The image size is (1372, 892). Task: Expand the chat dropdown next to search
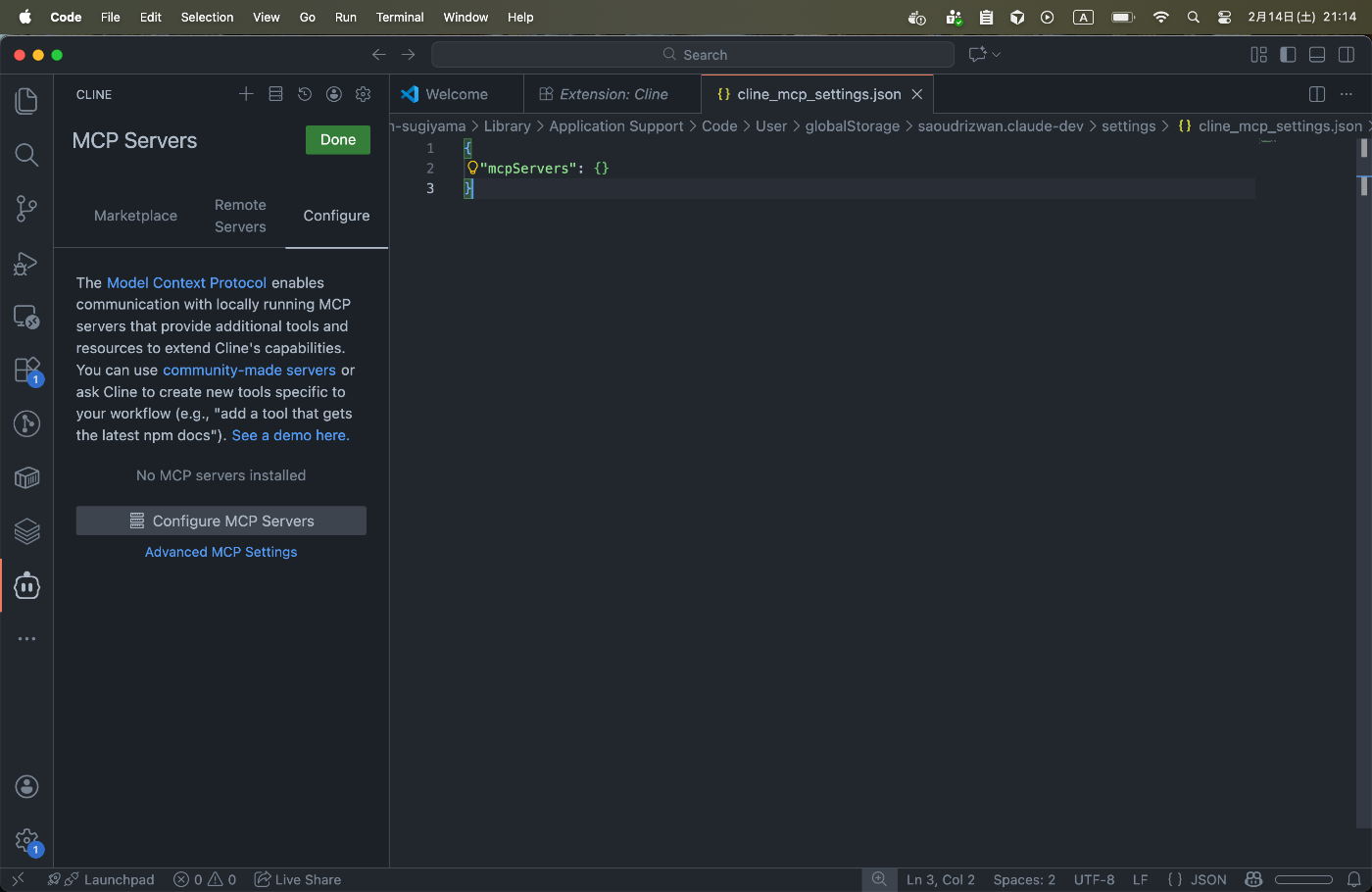997,55
